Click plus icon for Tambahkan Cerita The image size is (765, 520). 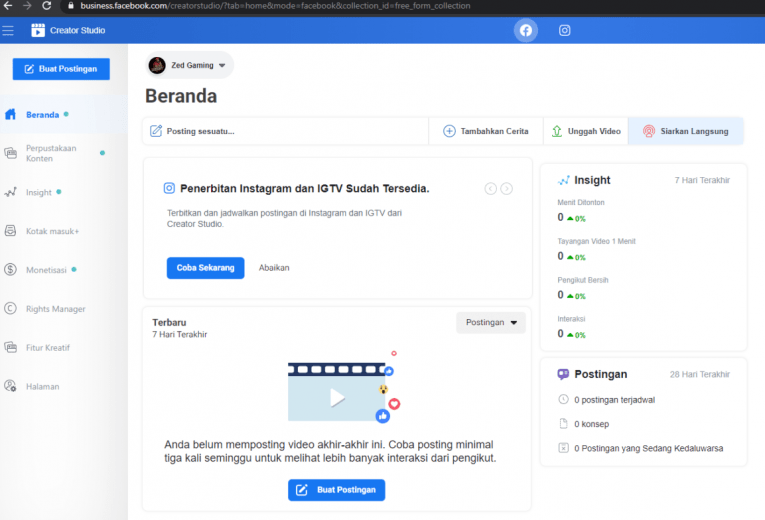pyautogui.click(x=449, y=131)
